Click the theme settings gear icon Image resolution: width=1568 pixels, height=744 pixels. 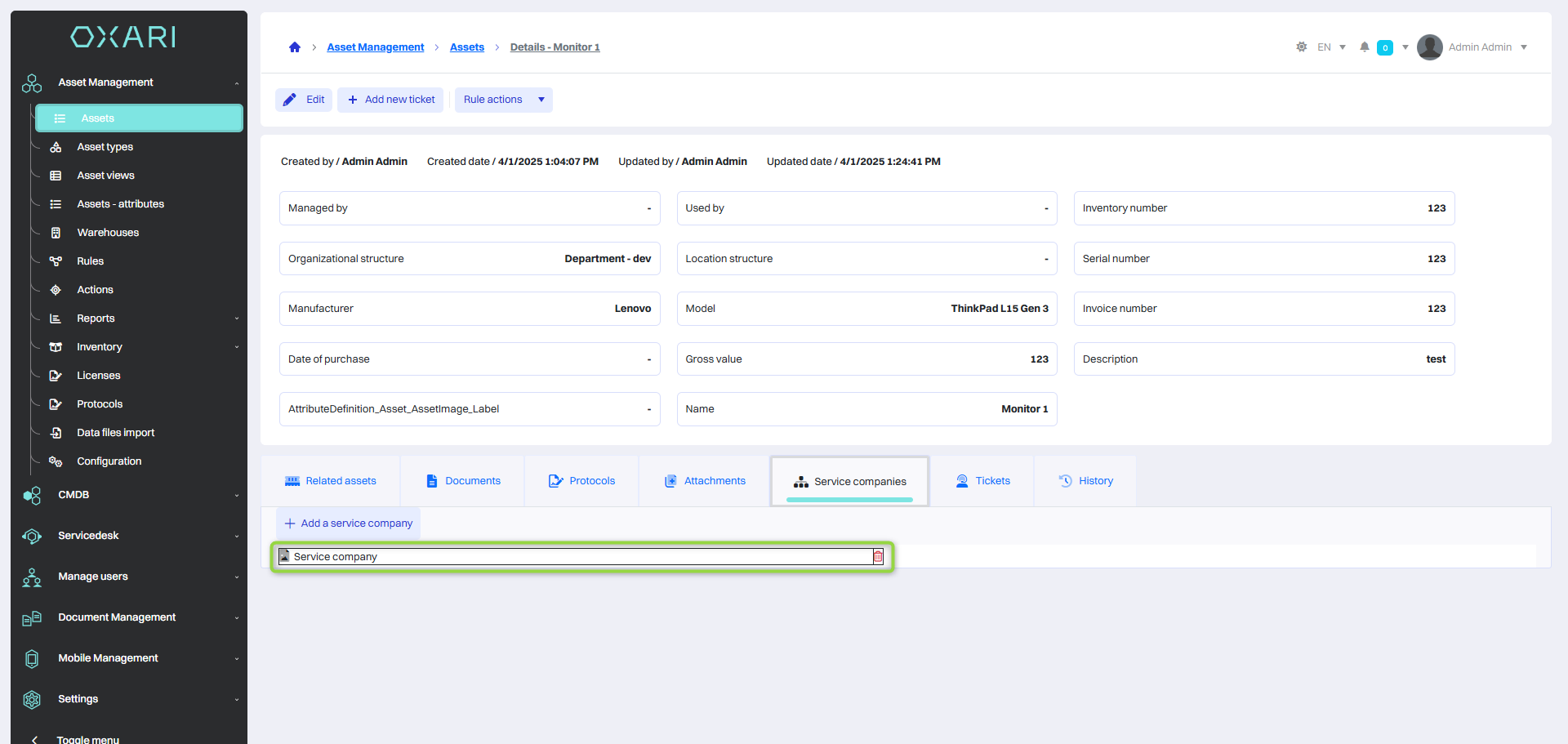click(1301, 47)
